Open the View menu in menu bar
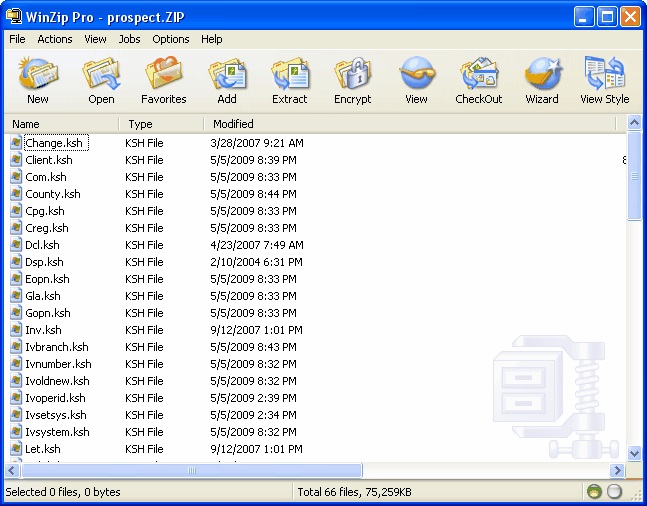The width and height of the screenshot is (647, 506). tap(95, 39)
